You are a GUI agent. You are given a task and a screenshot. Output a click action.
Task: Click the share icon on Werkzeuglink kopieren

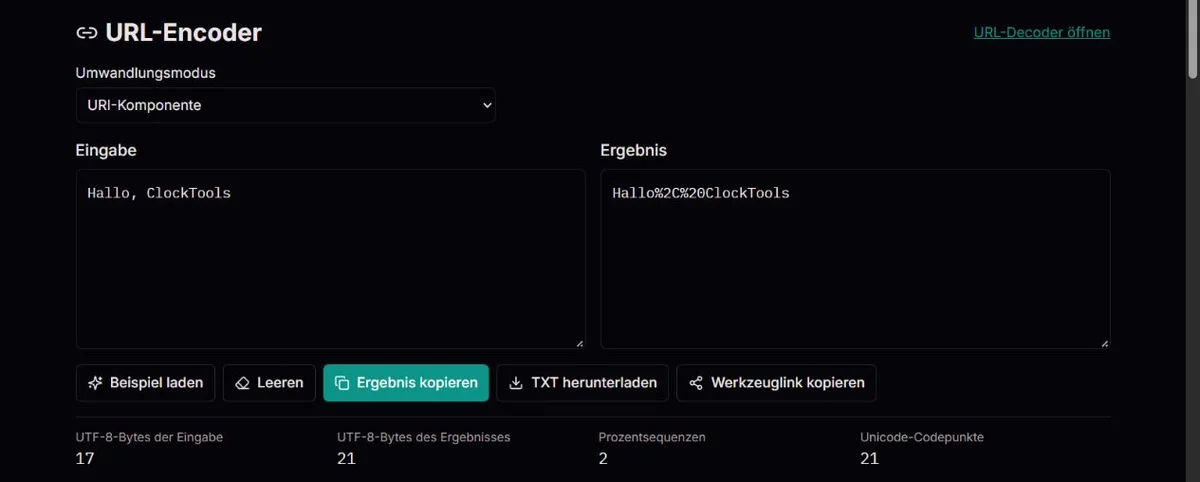pyautogui.click(x=696, y=383)
